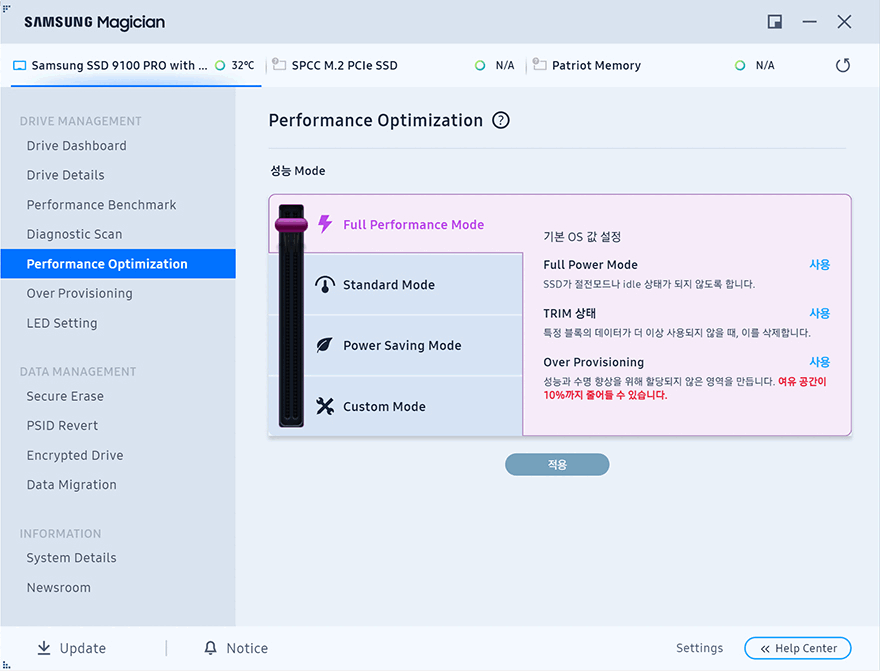The width and height of the screenshot is (880, 671).
Task: Open the Notice panel
Action: click(x=236, y=648)
